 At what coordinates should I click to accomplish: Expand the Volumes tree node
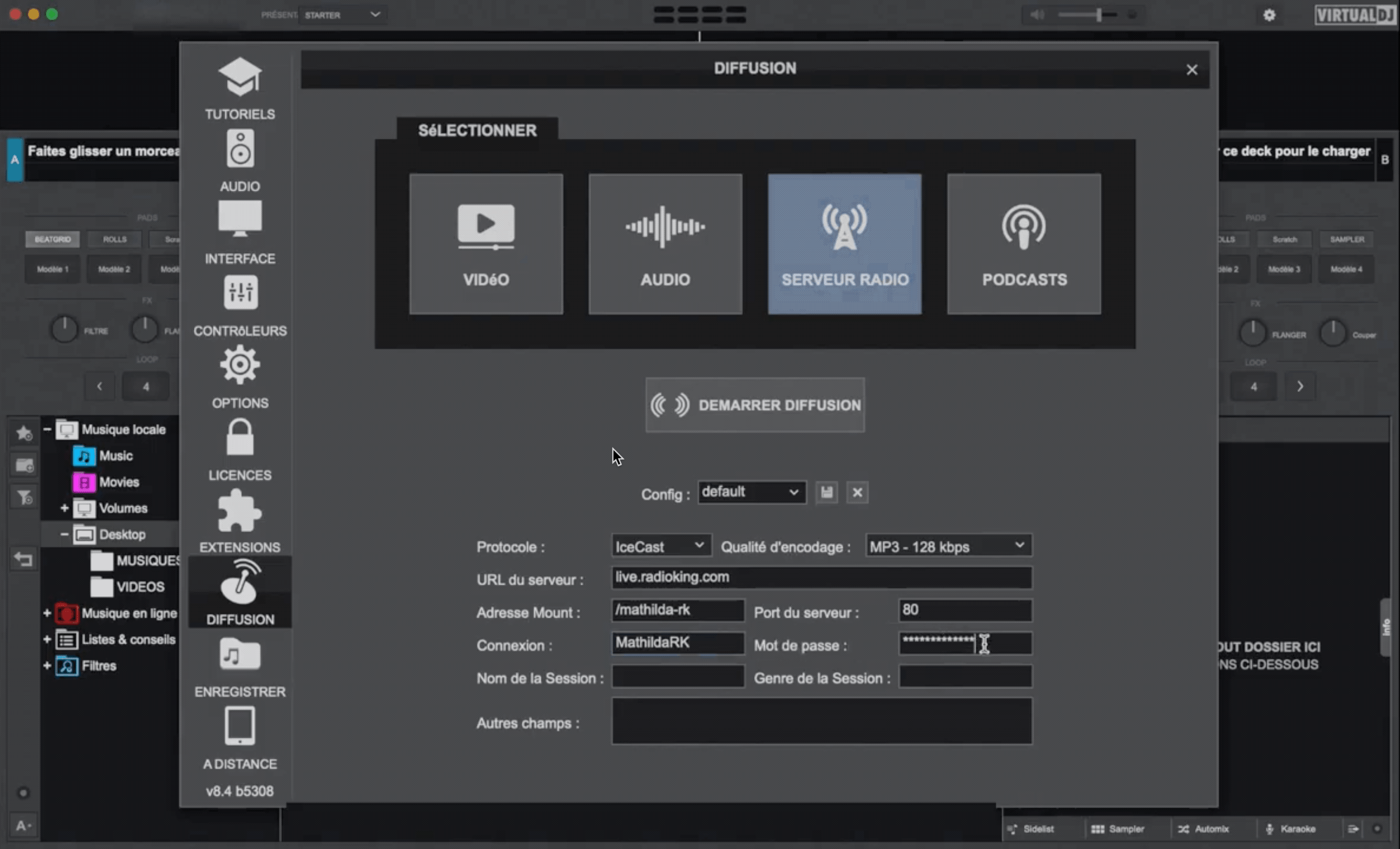[64, 508]
